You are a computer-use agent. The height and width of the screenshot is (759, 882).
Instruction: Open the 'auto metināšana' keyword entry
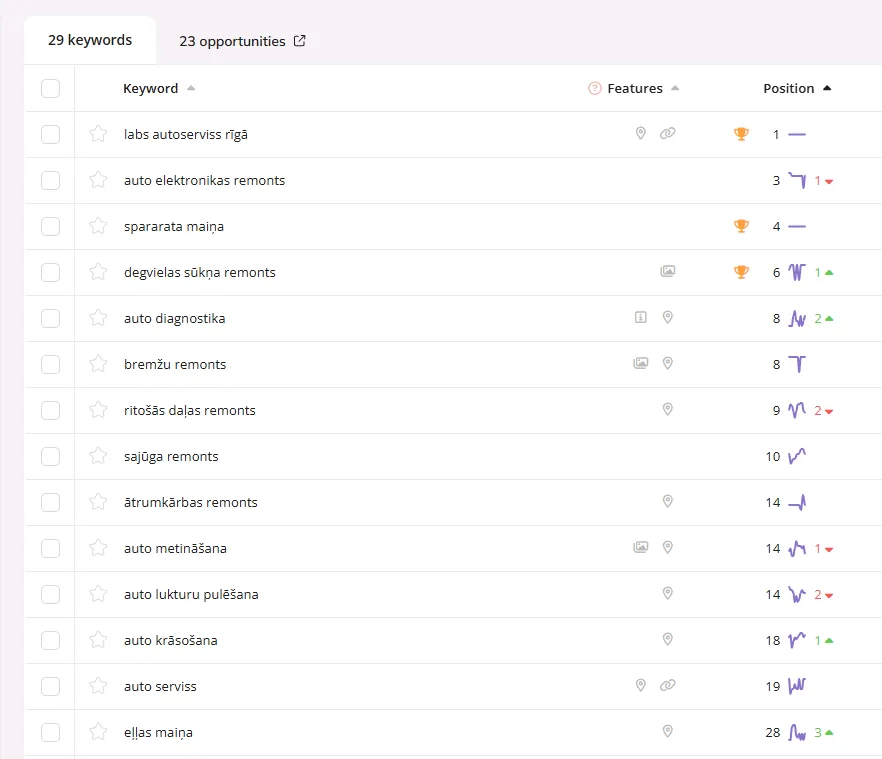point(176,548)
